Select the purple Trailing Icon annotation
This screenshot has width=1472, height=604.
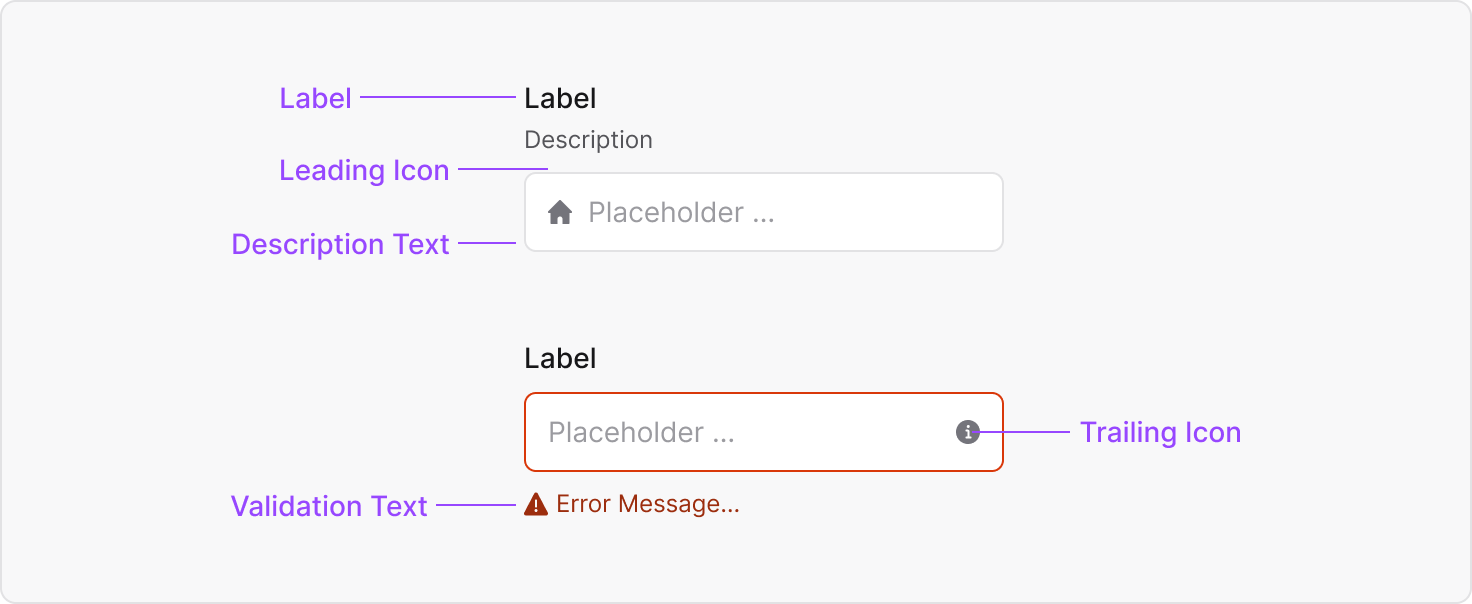pyautogui.click(x=1160, y=432)
